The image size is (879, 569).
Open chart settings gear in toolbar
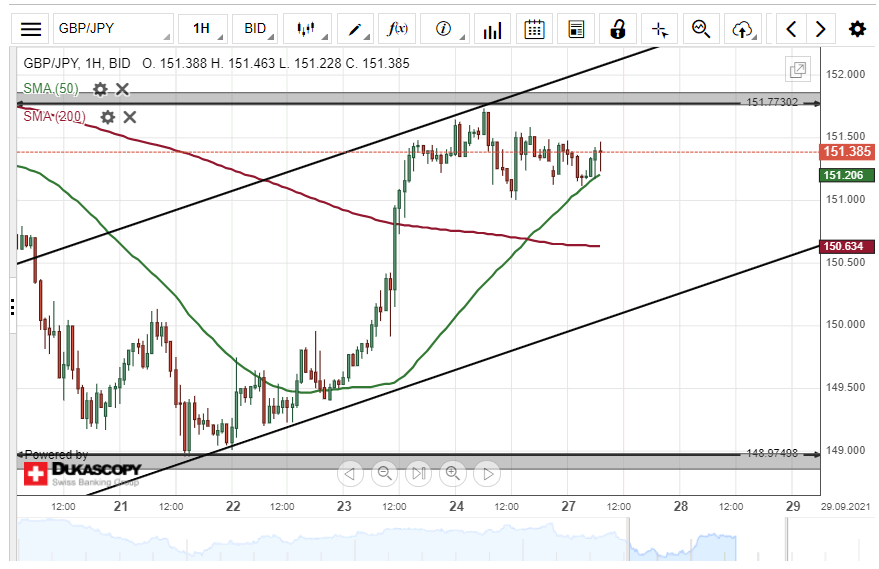coord(857,29)
